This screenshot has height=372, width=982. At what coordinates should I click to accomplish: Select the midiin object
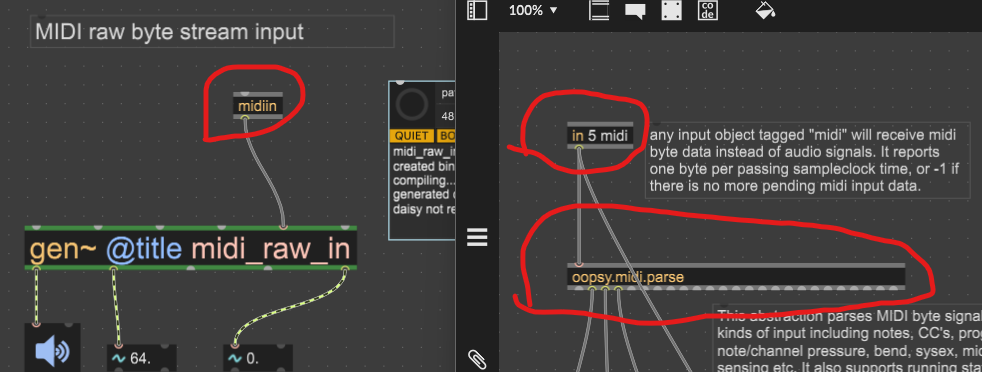point(257,105)
